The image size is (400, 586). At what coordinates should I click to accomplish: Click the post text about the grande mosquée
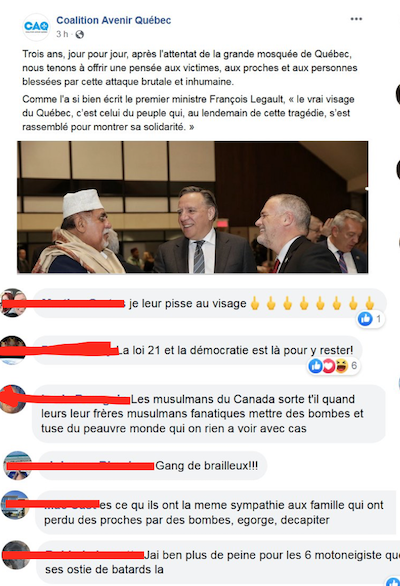click(190, 68)
